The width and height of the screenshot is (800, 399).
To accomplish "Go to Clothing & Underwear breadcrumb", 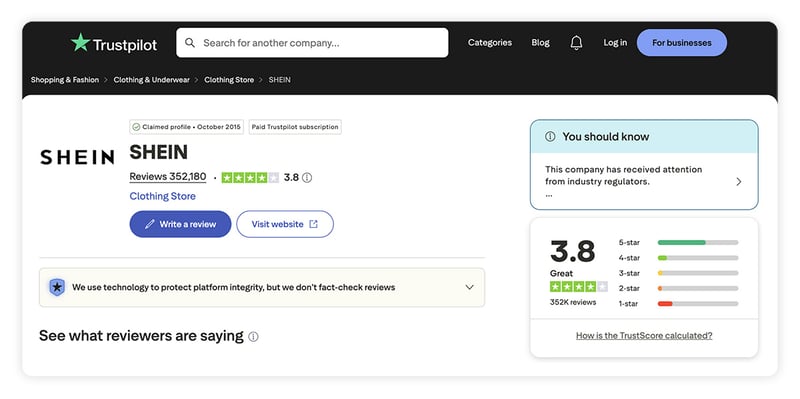I will [x=152, y=80].
